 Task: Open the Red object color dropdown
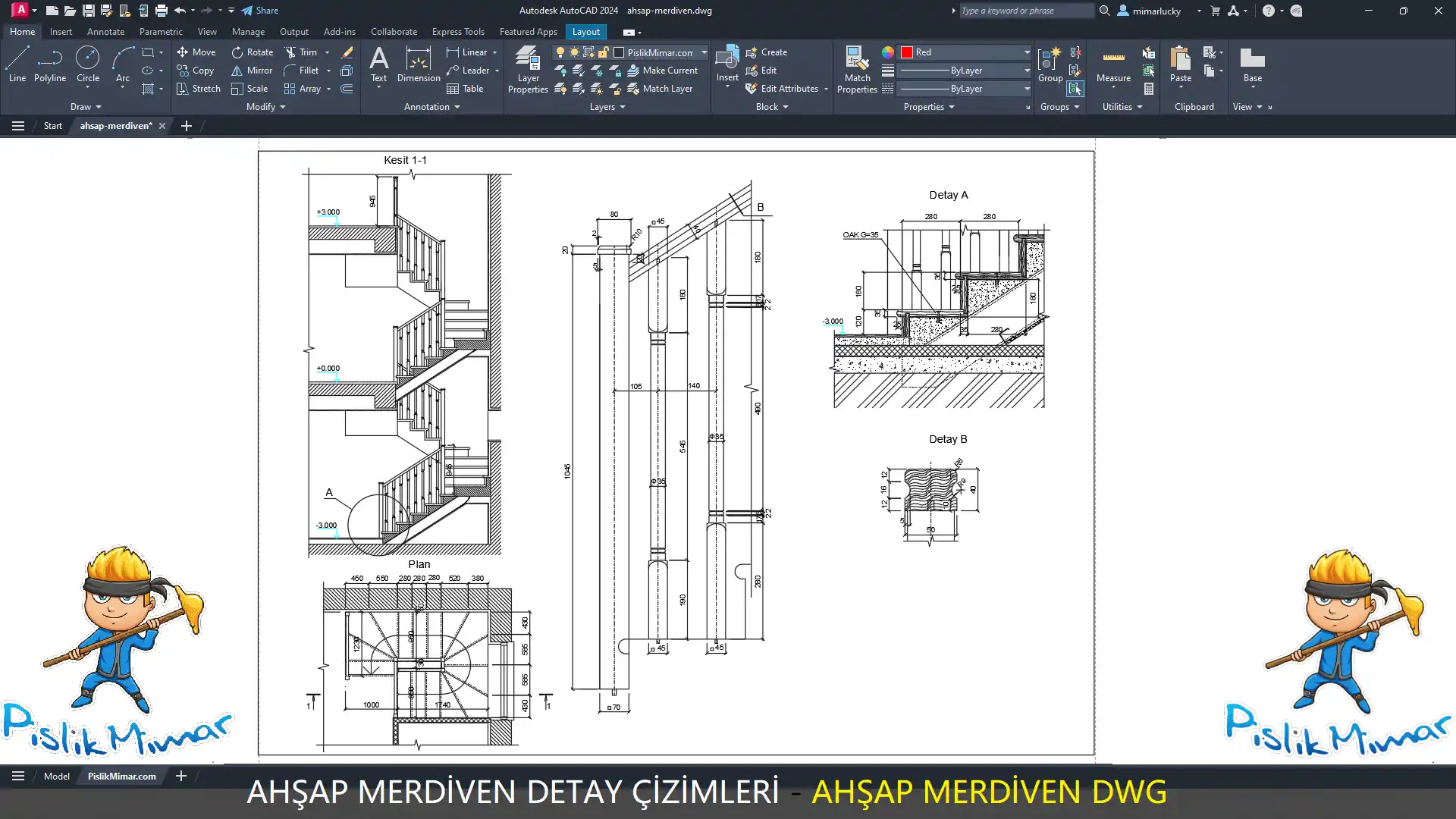point(1027,52)
